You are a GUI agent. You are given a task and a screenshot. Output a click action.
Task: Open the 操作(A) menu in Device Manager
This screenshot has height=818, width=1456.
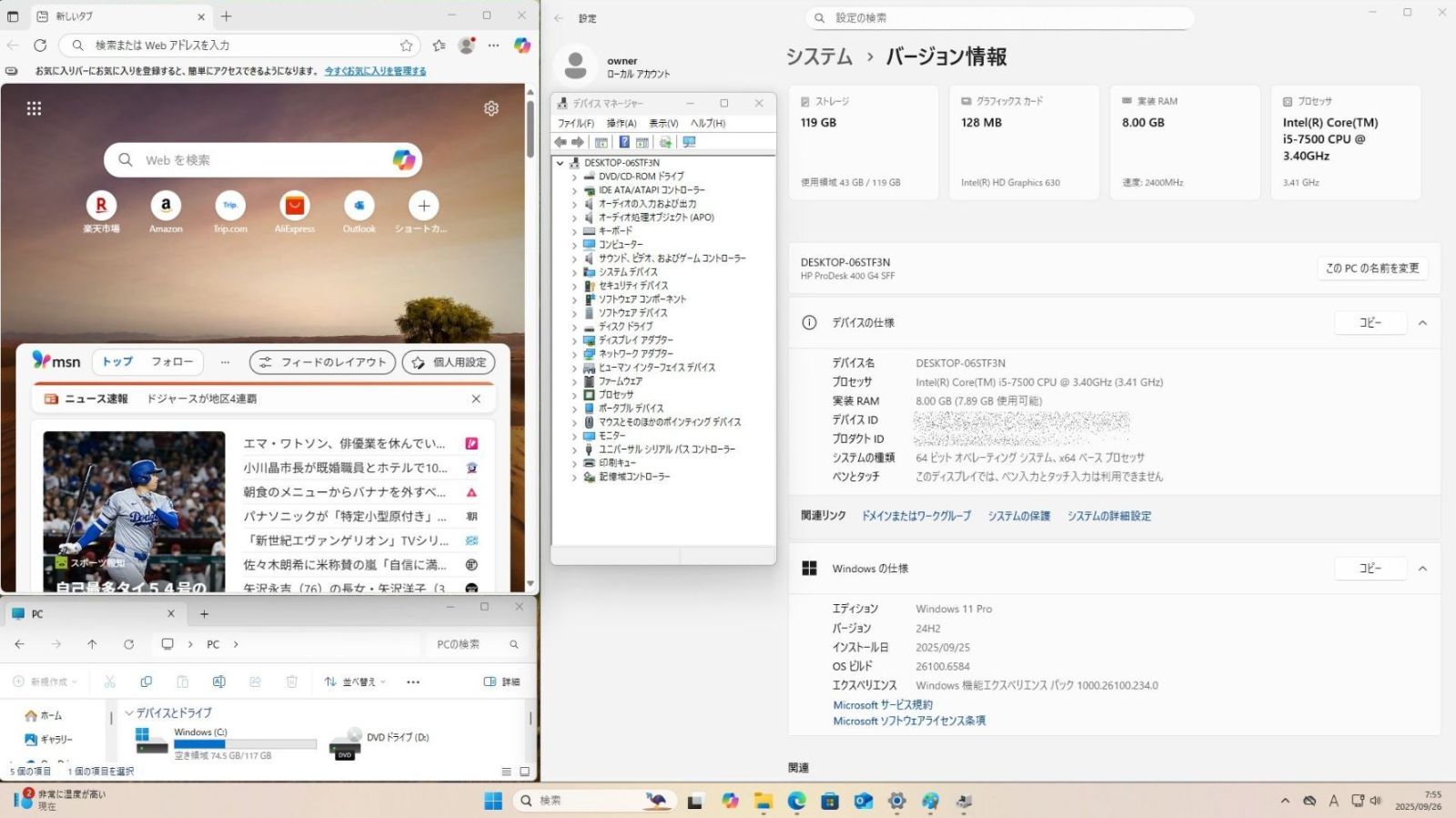622,123
